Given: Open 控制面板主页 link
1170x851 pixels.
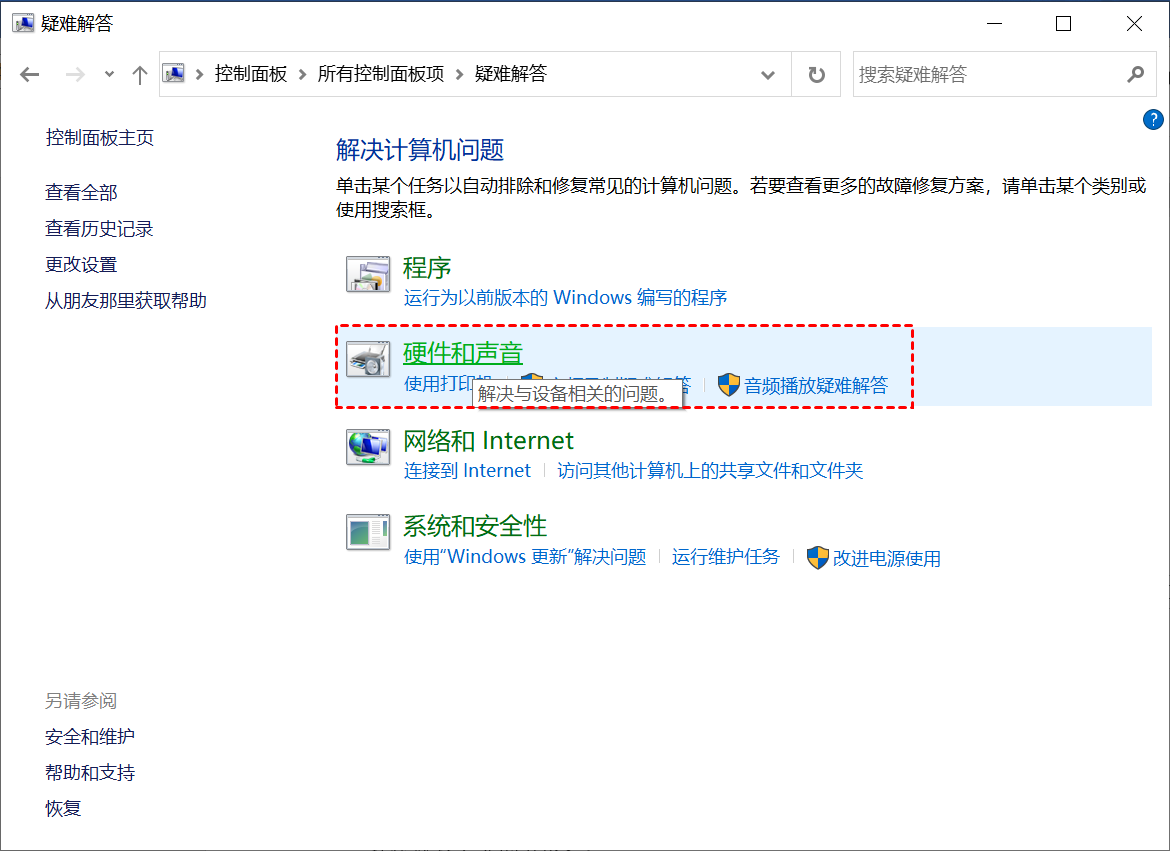Looking at the screenshot, I should (99, 137).
